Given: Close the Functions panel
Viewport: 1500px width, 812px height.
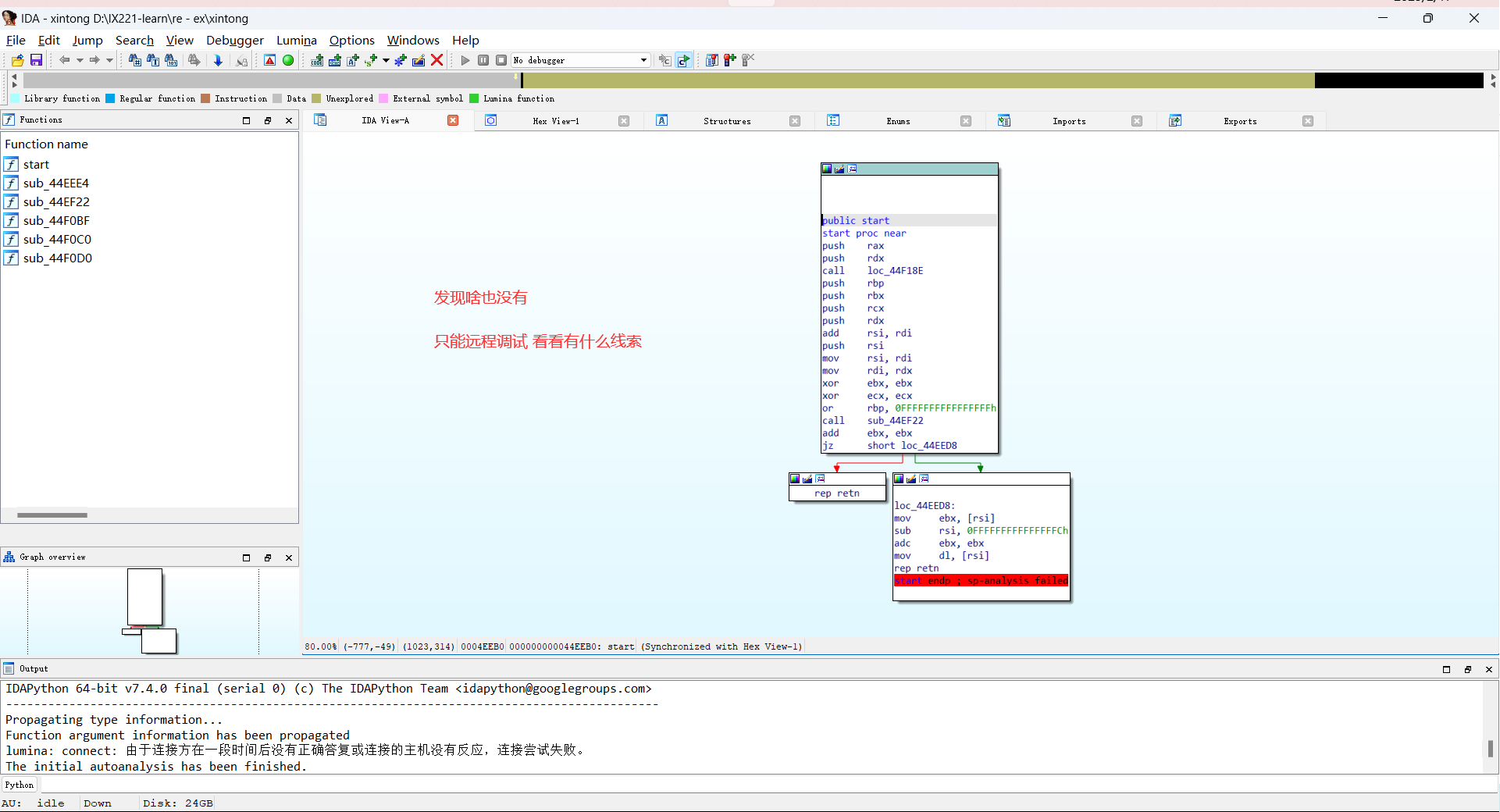Looking at the screenshot, I should pos(289,120).
